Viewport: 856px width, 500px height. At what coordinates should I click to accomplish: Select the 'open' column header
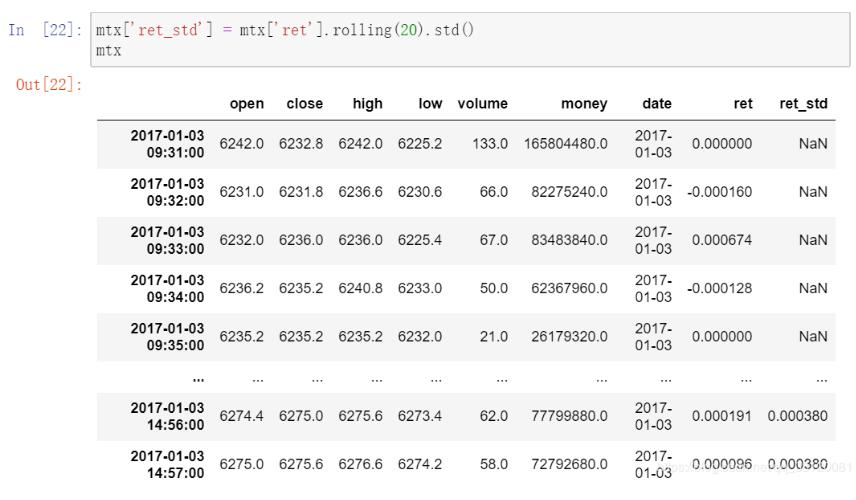(247, 104)
